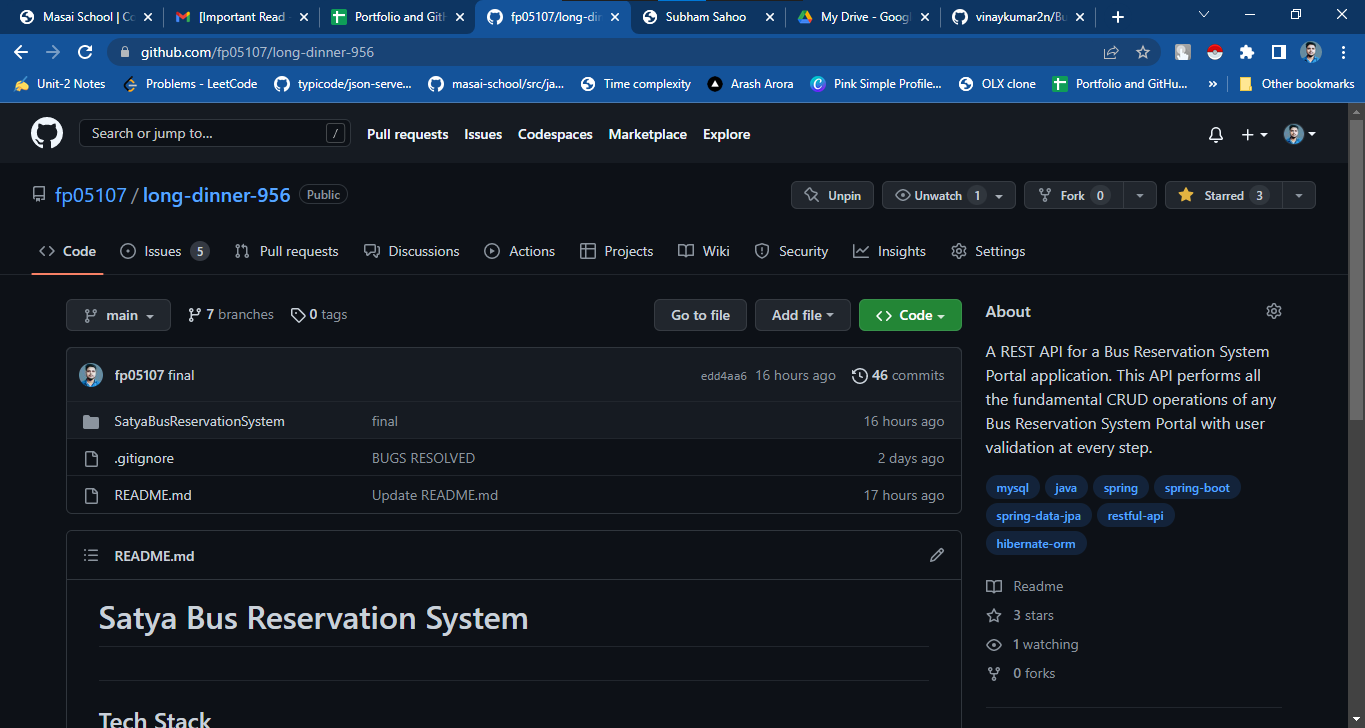Click Go to file button
The height and width of the screenshot is (728, 1365).
[700, 315]
